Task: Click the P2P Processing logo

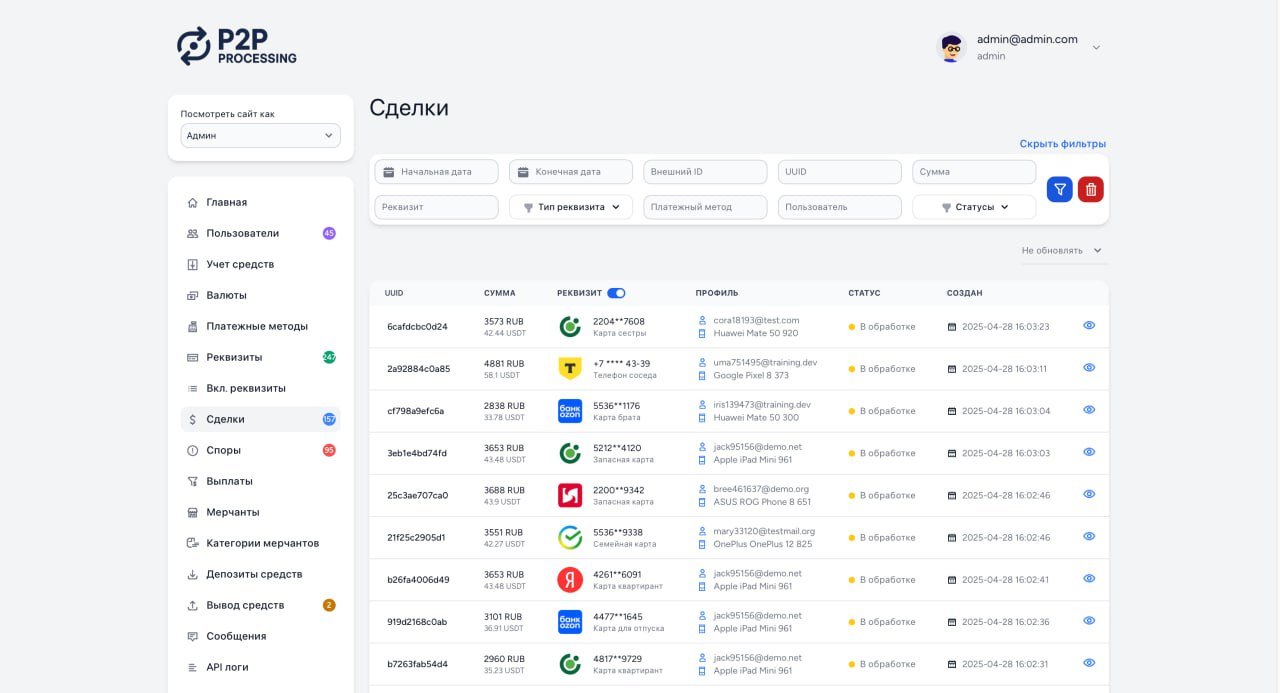Action: coord(237,46)
